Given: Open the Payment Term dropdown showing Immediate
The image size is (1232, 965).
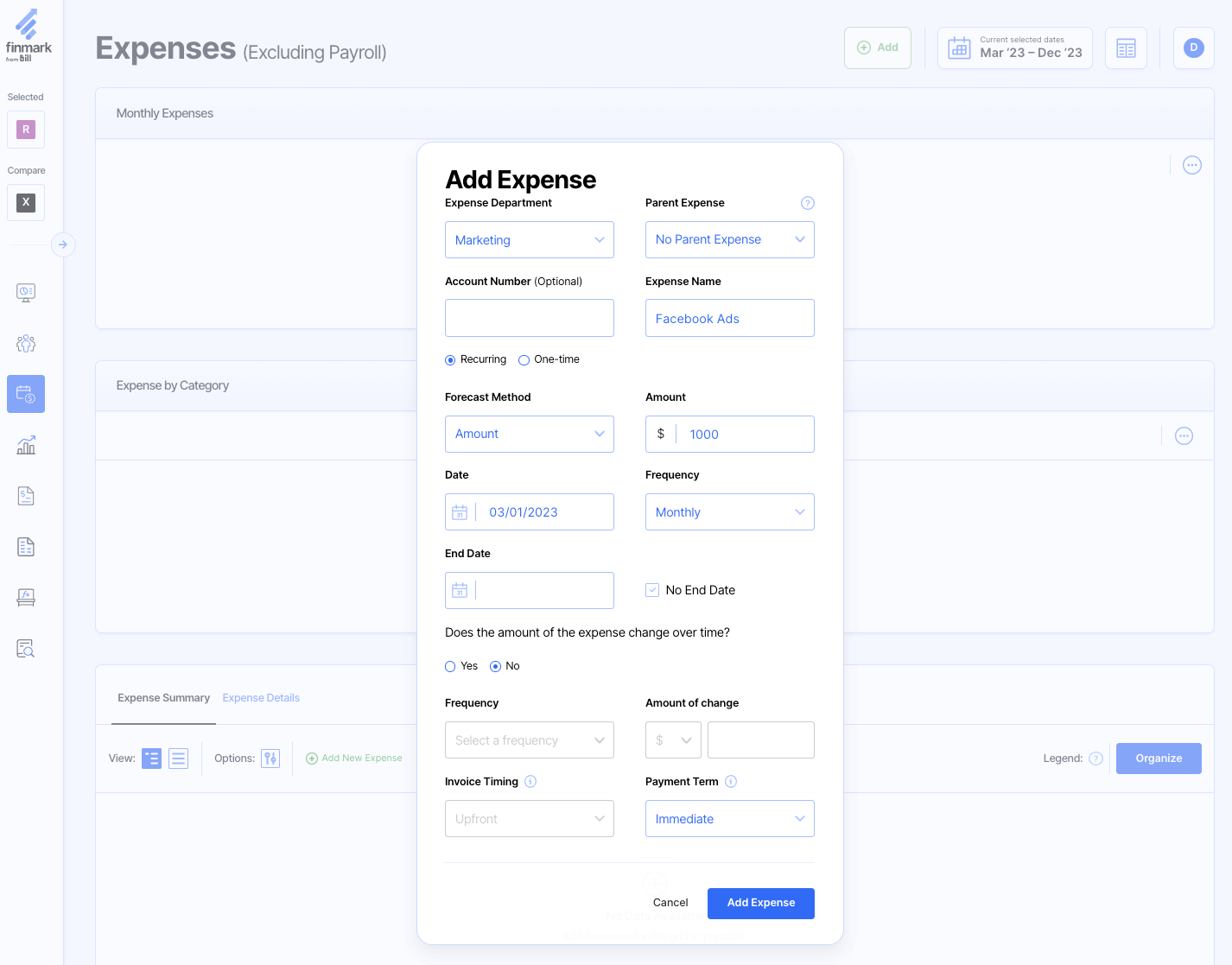Looking at the screenshot, I should tap(729, 818).
